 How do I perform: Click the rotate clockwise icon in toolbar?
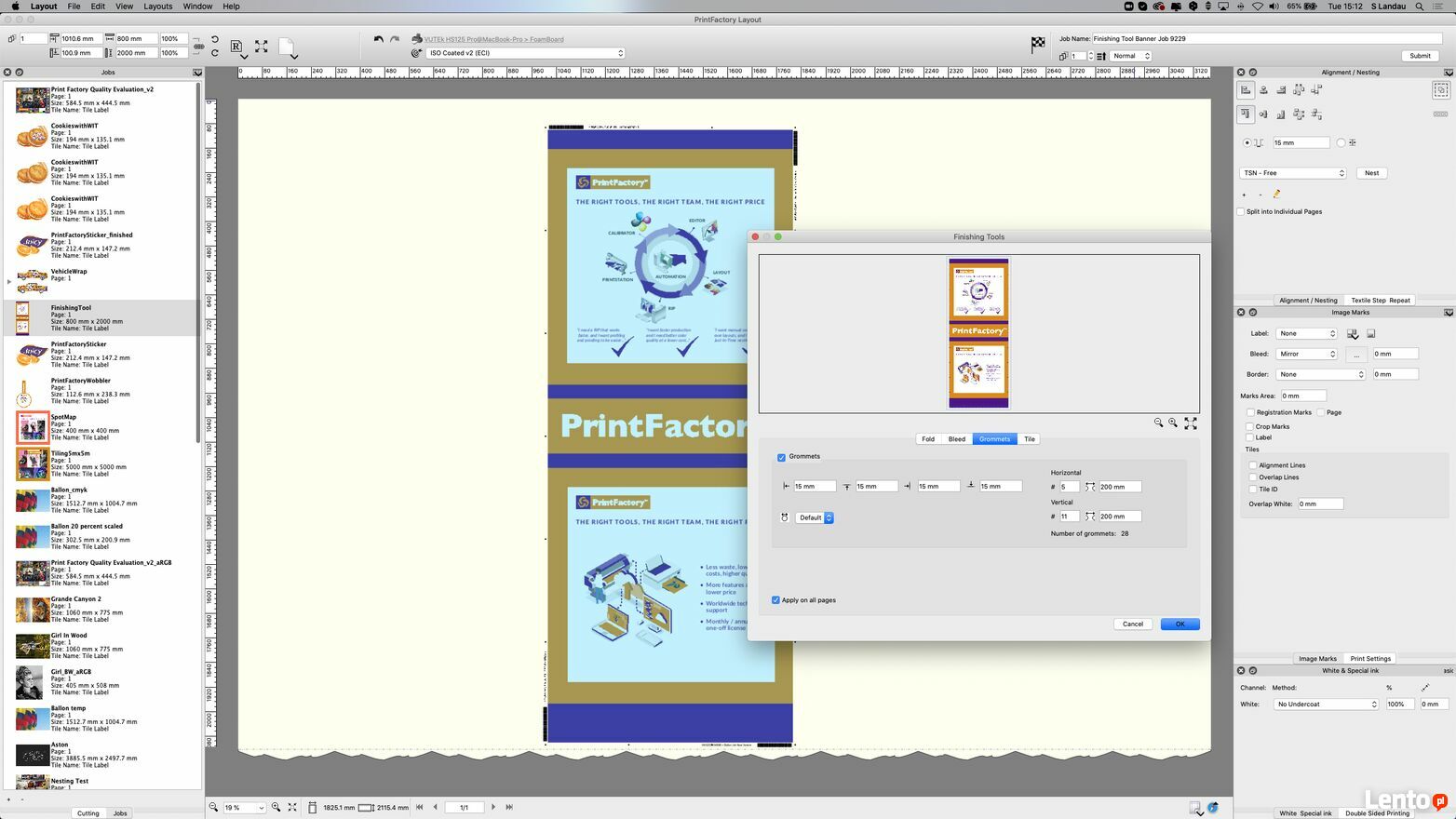pos(215,53)
